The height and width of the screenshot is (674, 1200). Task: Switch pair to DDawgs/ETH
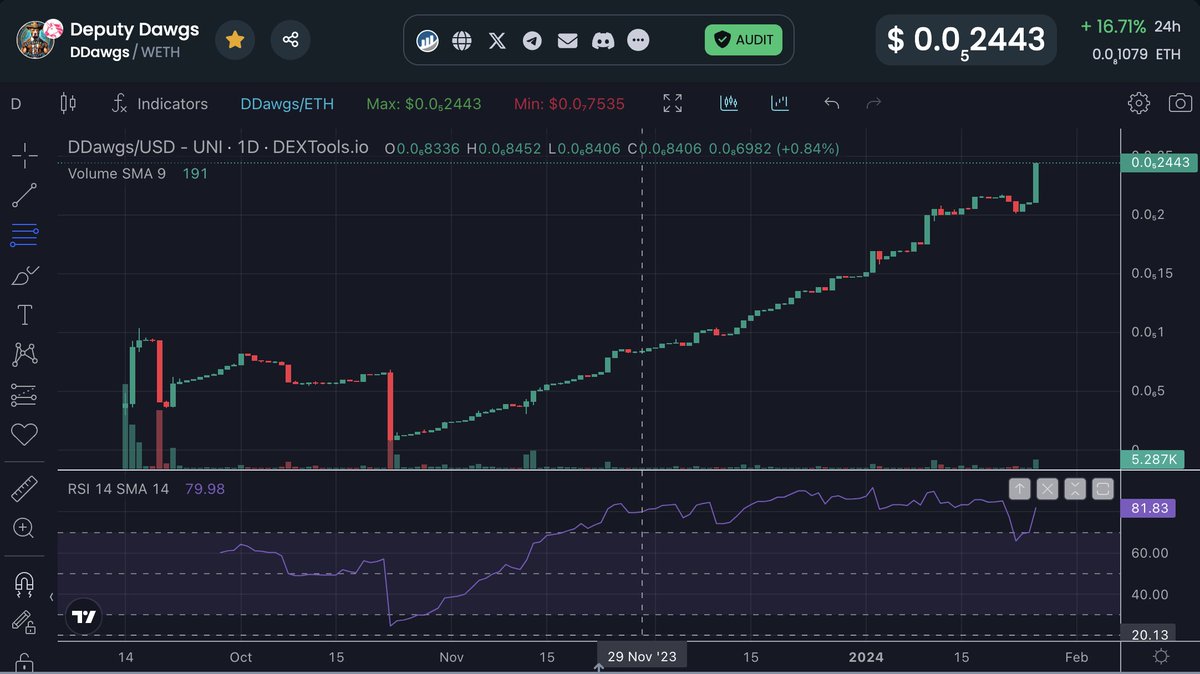287,104
